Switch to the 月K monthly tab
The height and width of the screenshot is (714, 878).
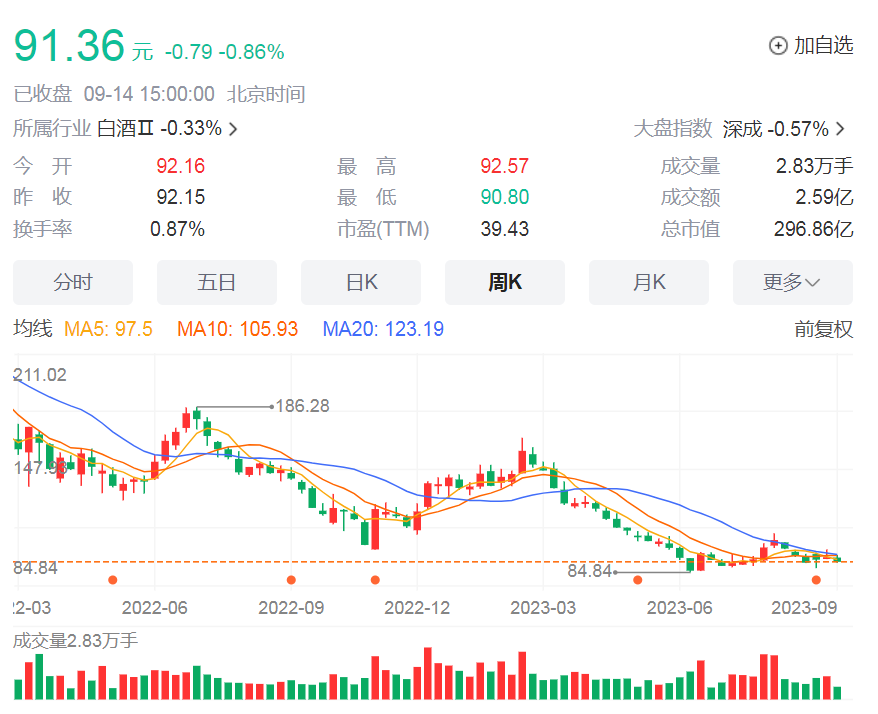649,282
